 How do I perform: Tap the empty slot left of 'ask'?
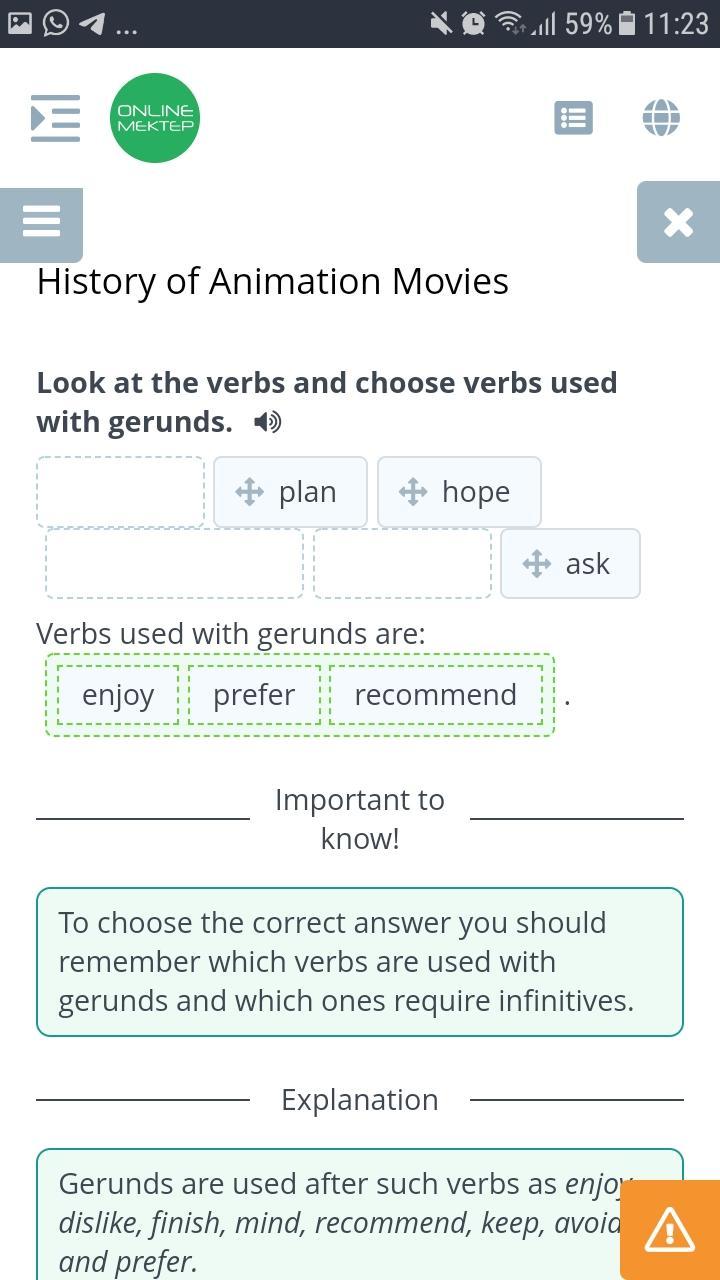click(x=402, y=564)
